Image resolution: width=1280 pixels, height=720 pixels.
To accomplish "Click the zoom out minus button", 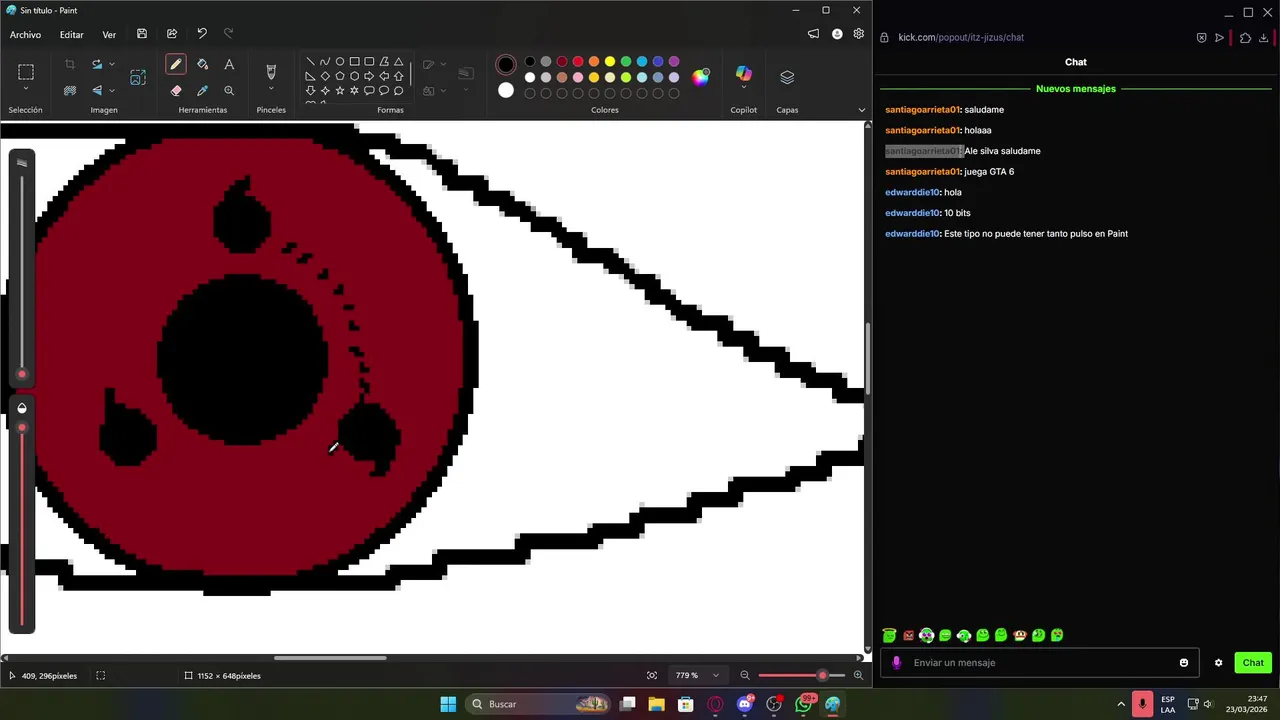I will coord(745,676).
